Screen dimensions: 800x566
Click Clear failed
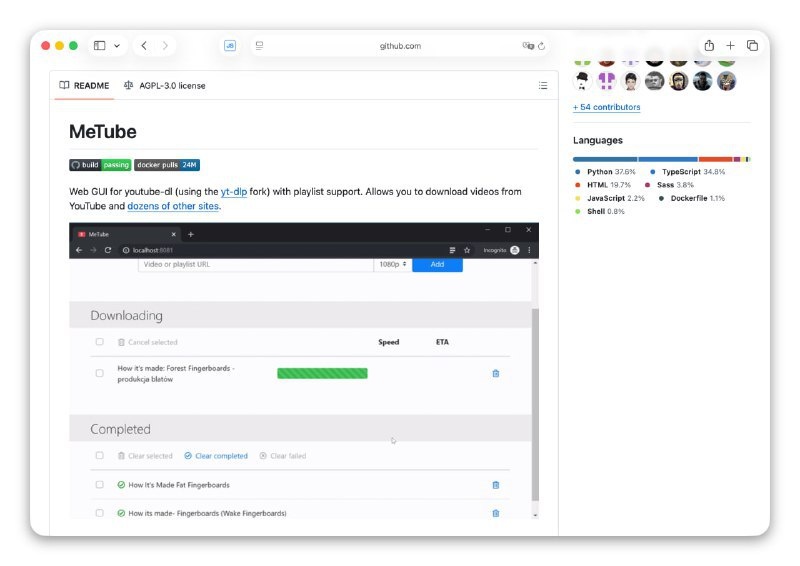click(x=283, y=456)
